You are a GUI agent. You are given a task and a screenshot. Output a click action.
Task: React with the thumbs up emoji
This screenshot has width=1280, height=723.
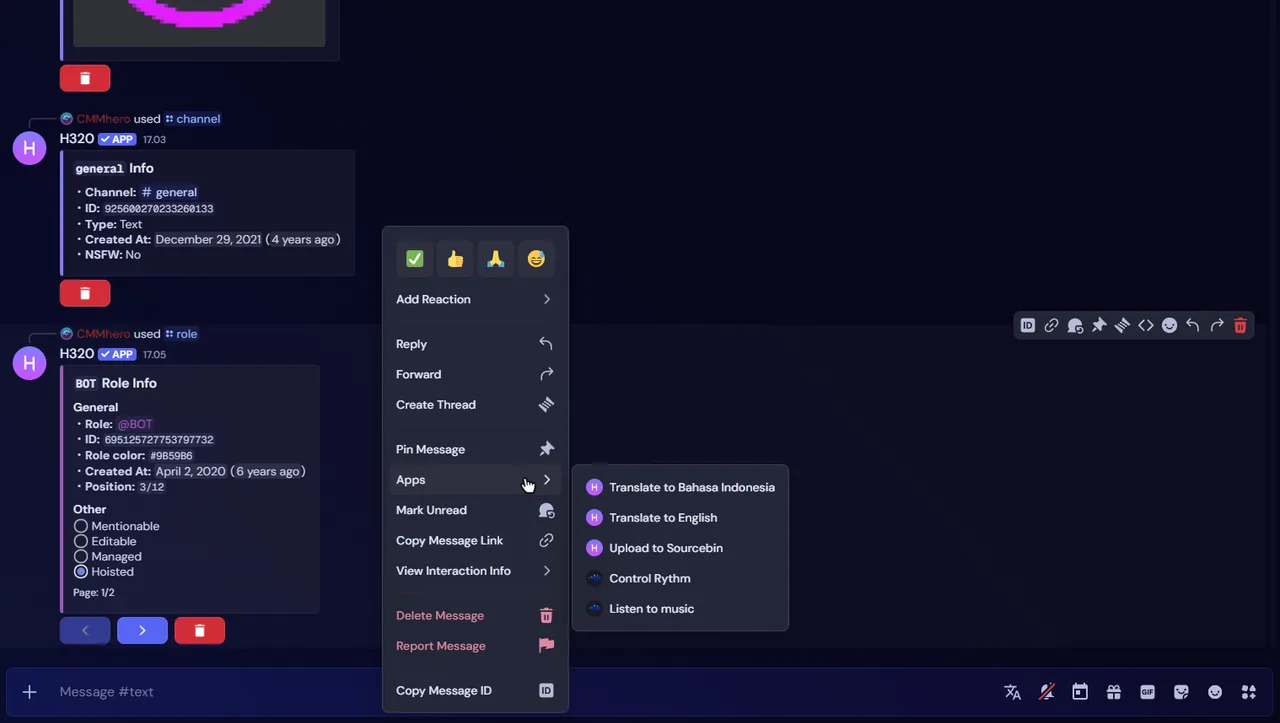(455, 259)
